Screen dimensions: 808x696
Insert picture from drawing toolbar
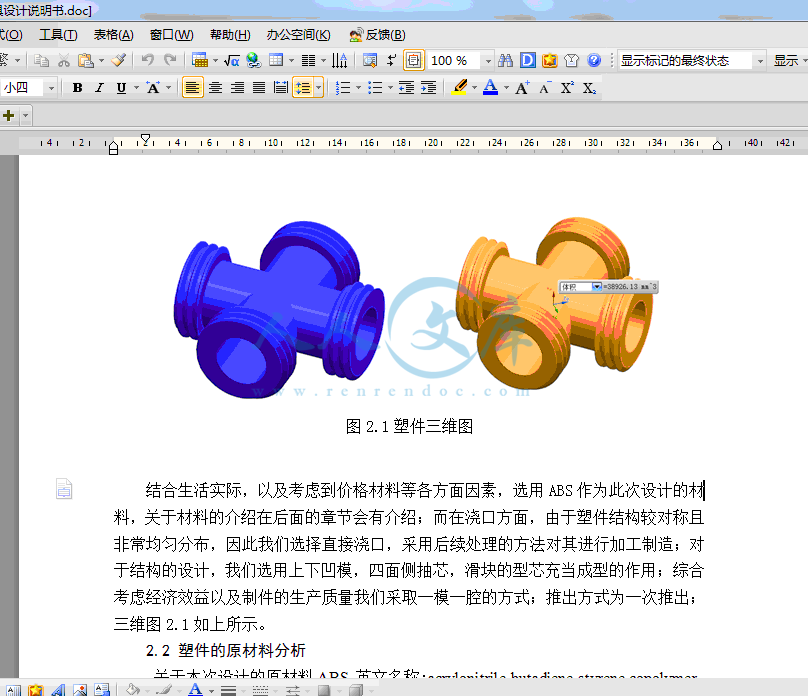[80, 690]
